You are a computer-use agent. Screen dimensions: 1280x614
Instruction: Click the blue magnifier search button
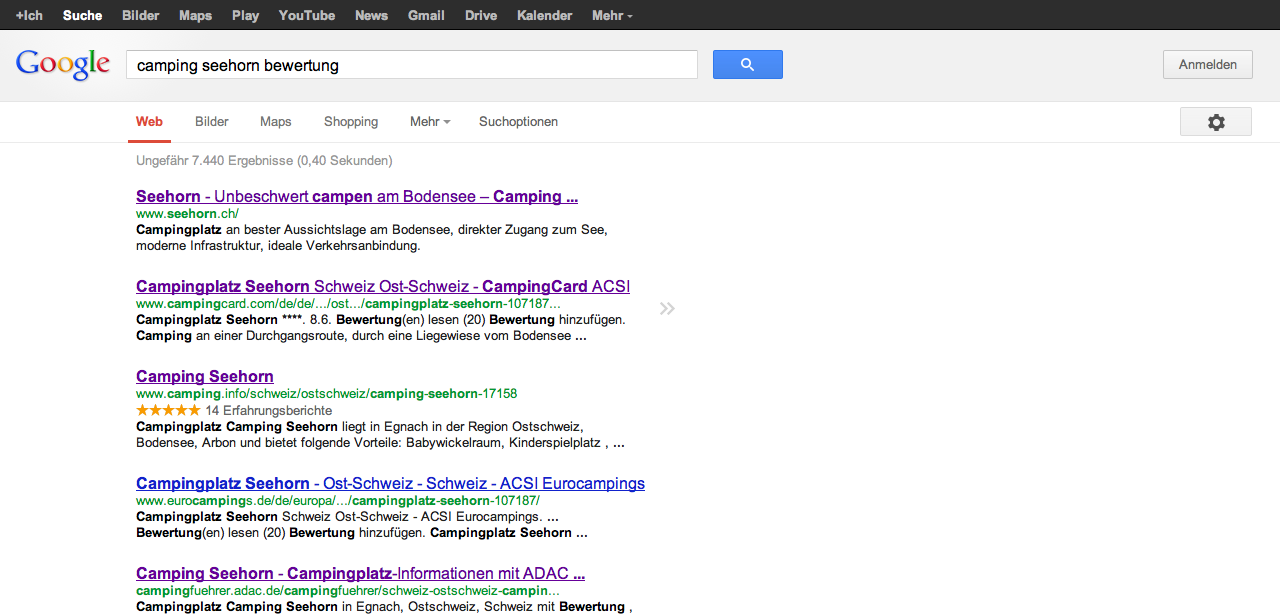tap(747, 65)
